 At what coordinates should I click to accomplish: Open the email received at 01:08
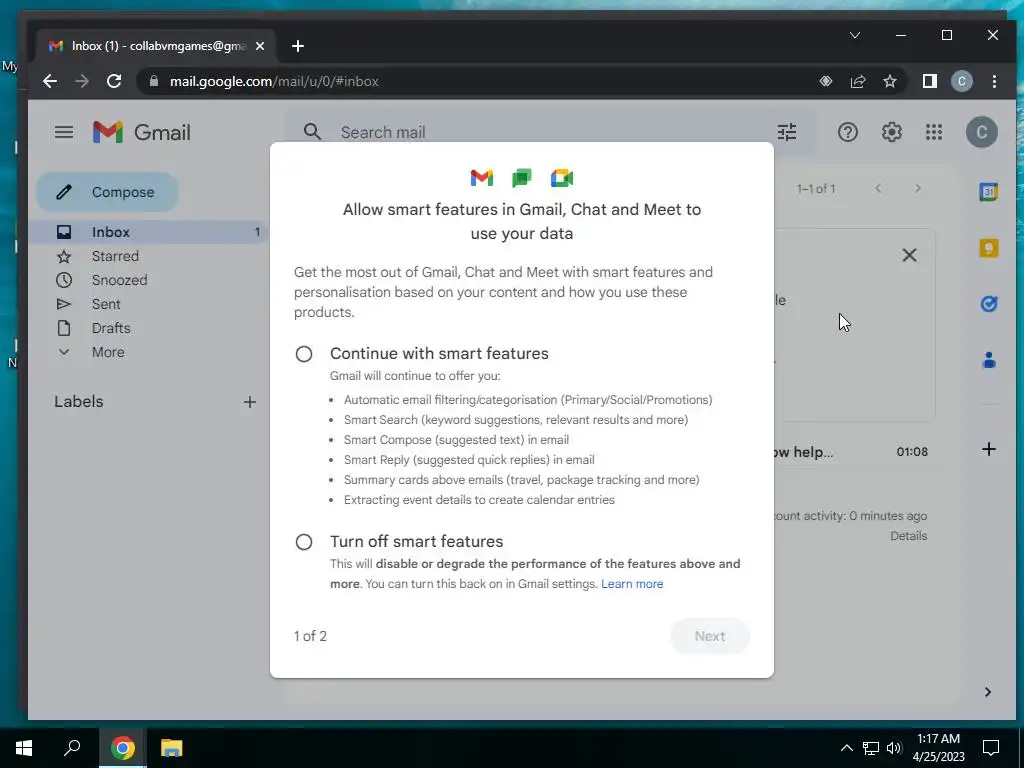(859, 452)
